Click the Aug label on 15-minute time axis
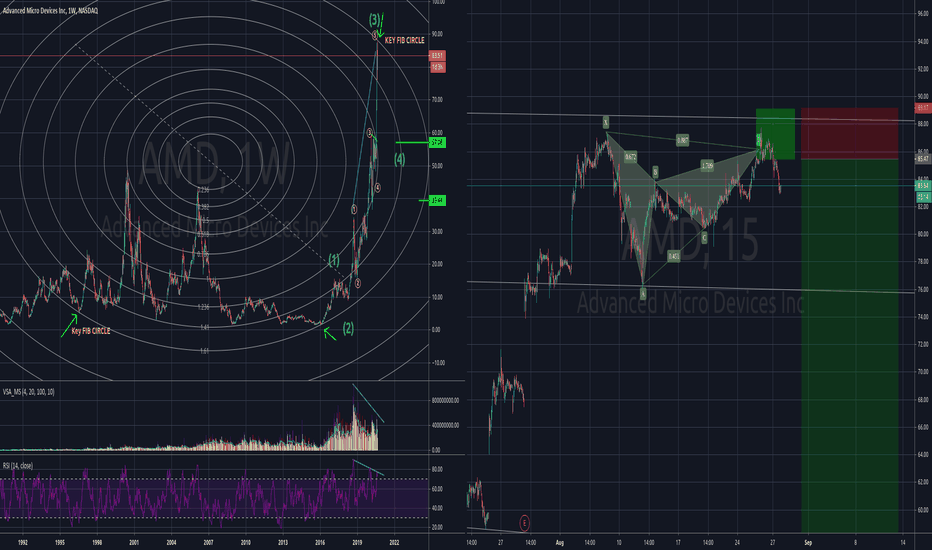932x550 pixels. [x=559, y=542]
